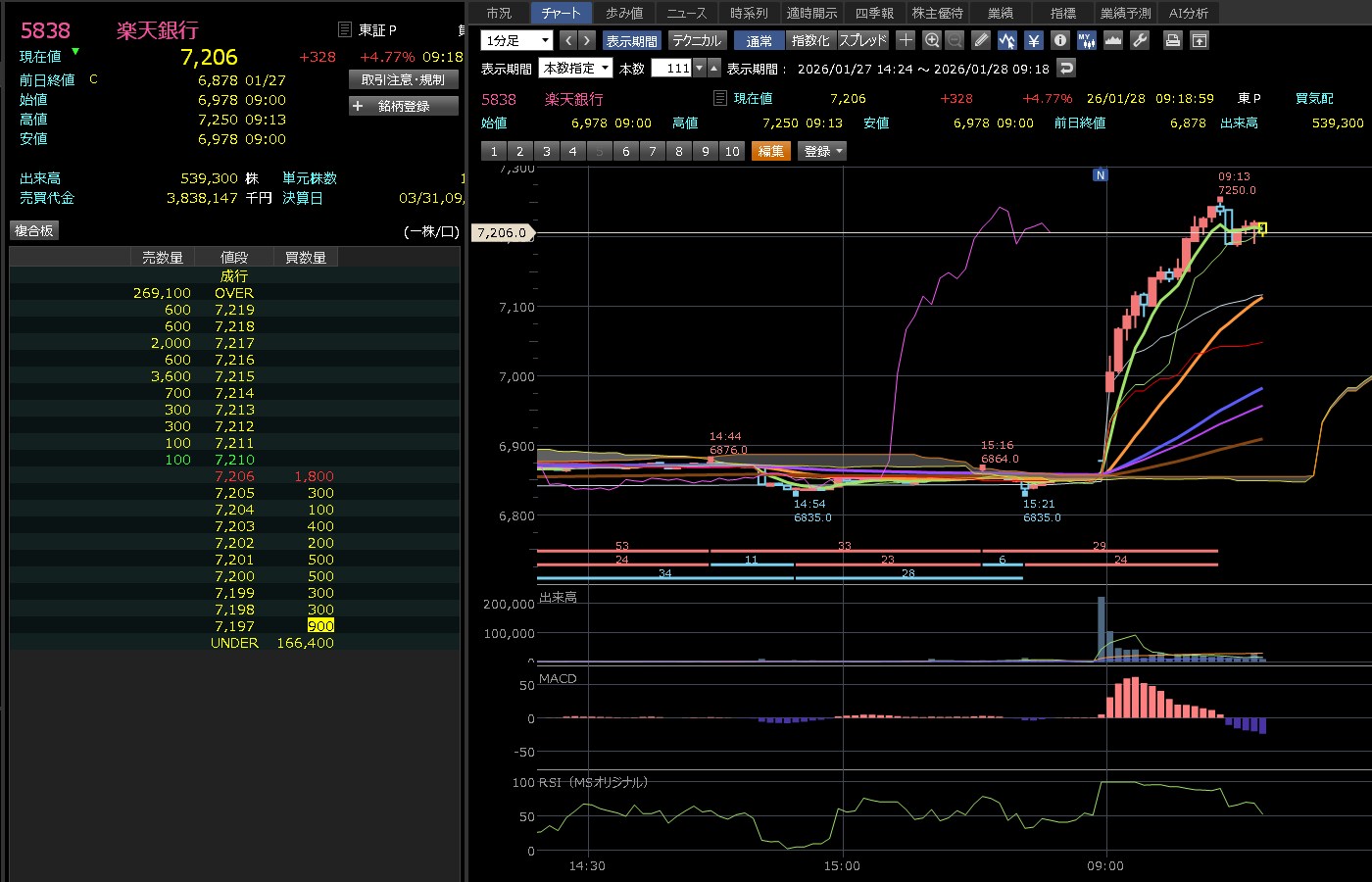The width and height of the screenshot is (1372, 882).
Task: Click the info circle icon
Action: coord(1059,40)
